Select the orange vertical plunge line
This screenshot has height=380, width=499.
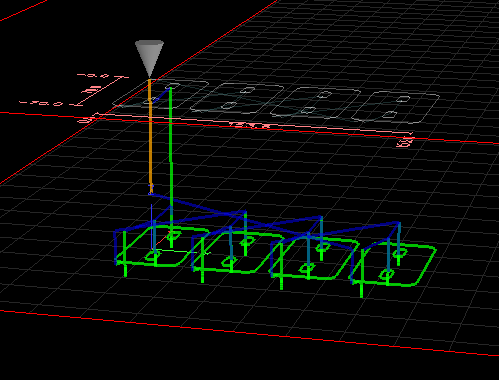pyautogui.click(x=150, y=136)
